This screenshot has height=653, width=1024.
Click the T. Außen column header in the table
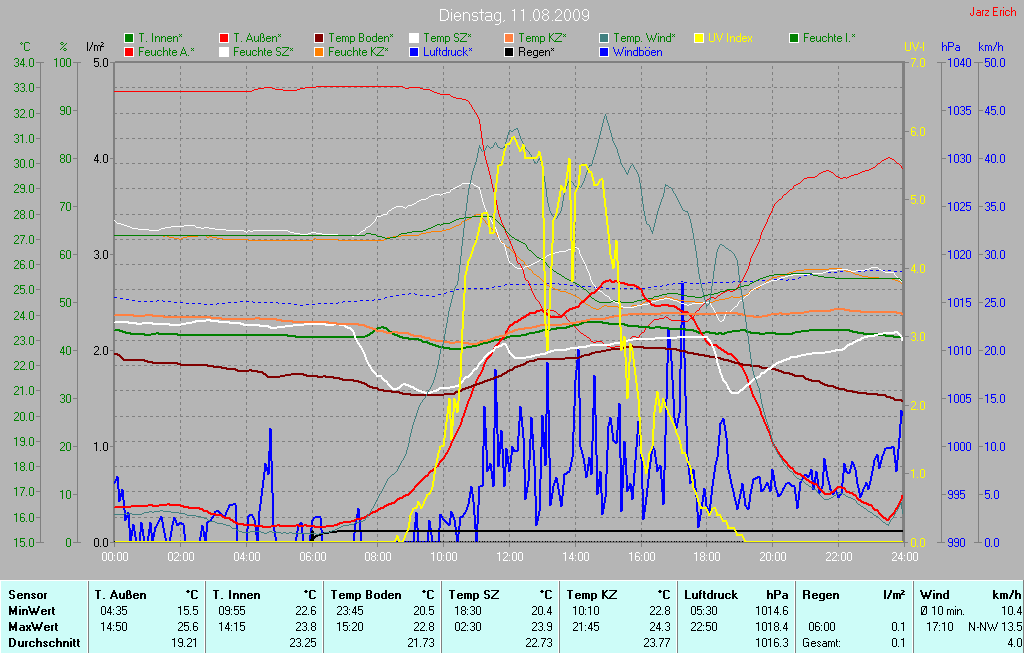[x=121, y=595]
